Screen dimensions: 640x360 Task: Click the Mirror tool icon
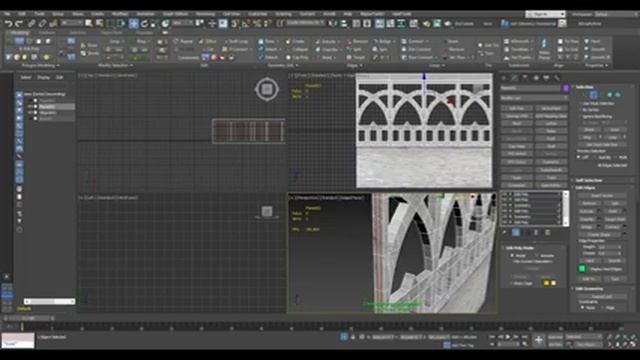(x=333, y=24)
